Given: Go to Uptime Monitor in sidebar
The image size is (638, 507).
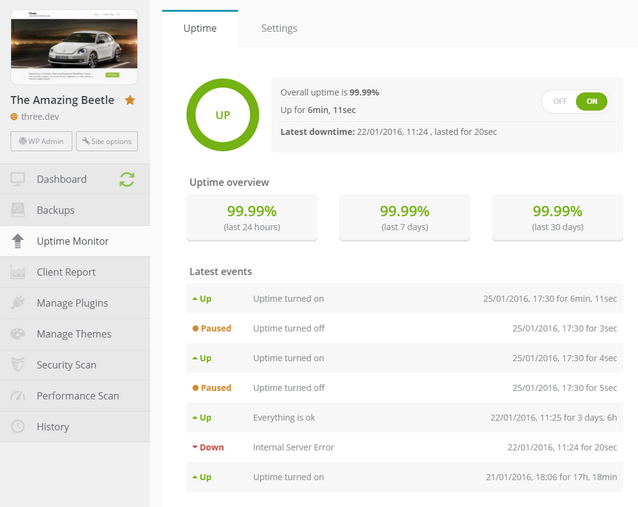Looking at the screenshot, I should click(x=73, y=241).
